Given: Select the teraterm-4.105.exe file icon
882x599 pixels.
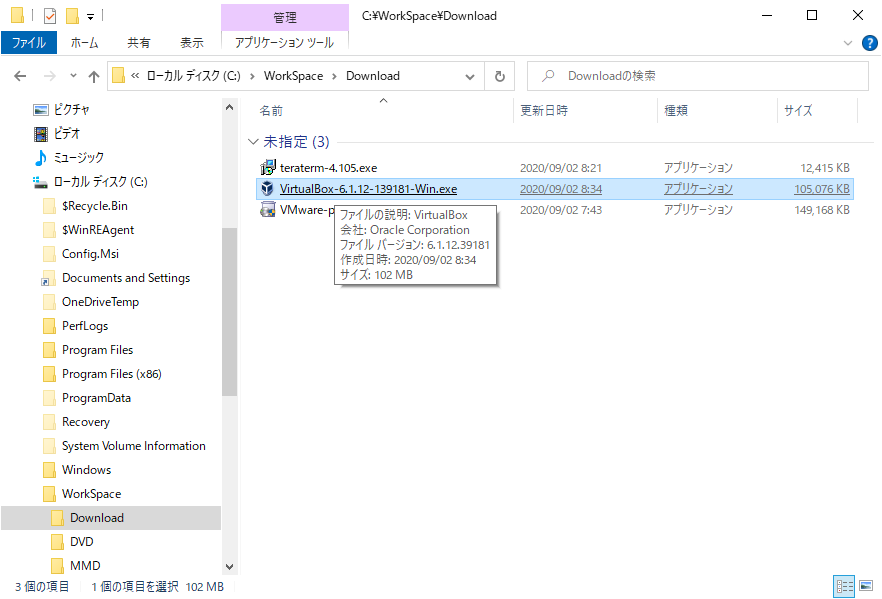Looking at the screenshot, I should pyautogui.click(x=268, y=167).
